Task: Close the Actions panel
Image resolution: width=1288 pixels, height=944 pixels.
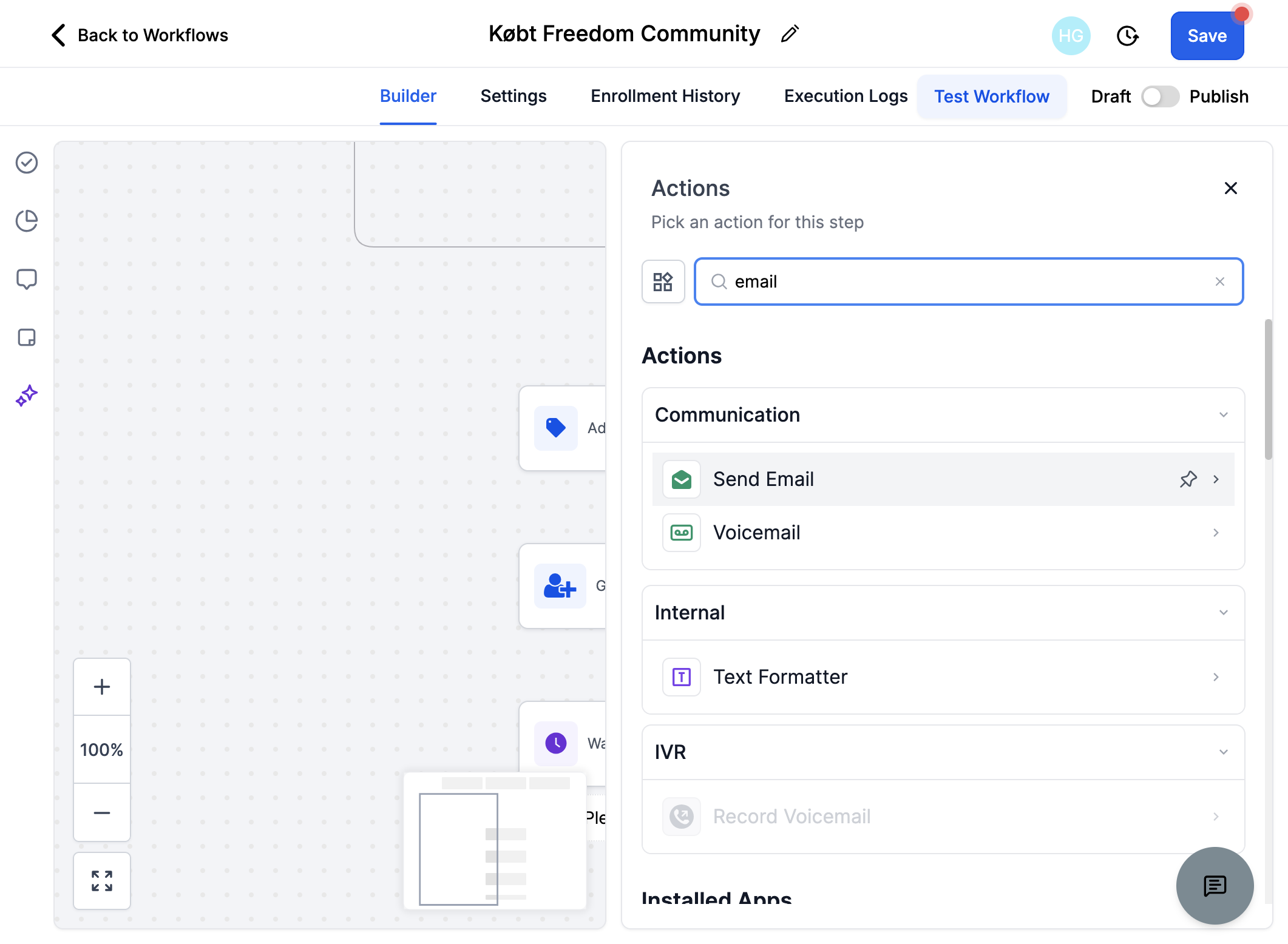Action: tap(1230, 188)
